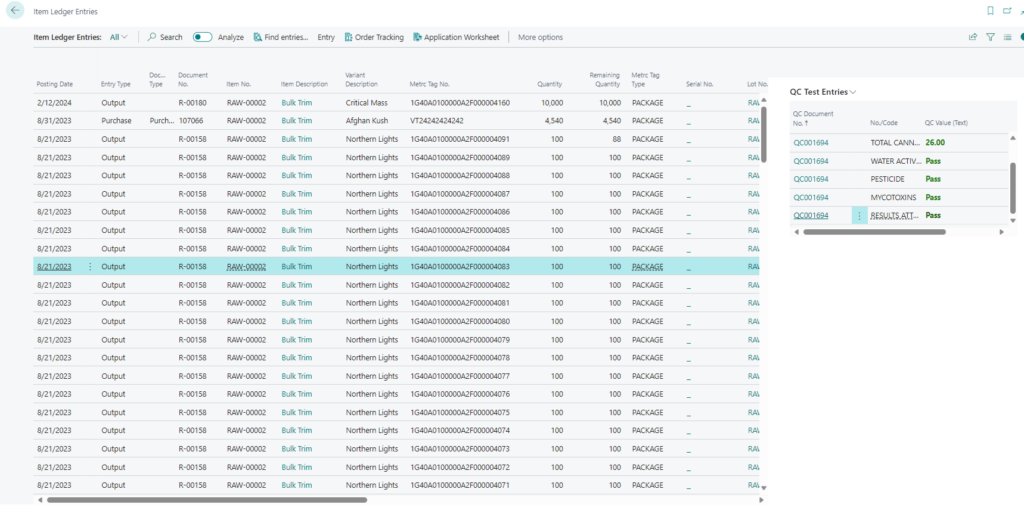Open Entry Type column header menu
Viewport: 1024px width, 511px height.
click(x=116, y=84)
